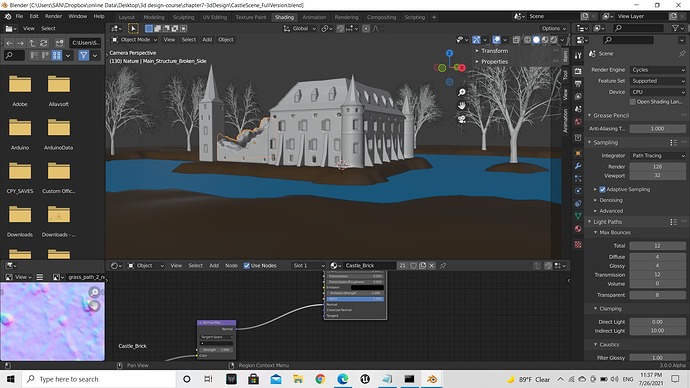This screenshot has width=690, height=388.
Task: Open the Texture properties checker icon
Action: tap(578, 245)
